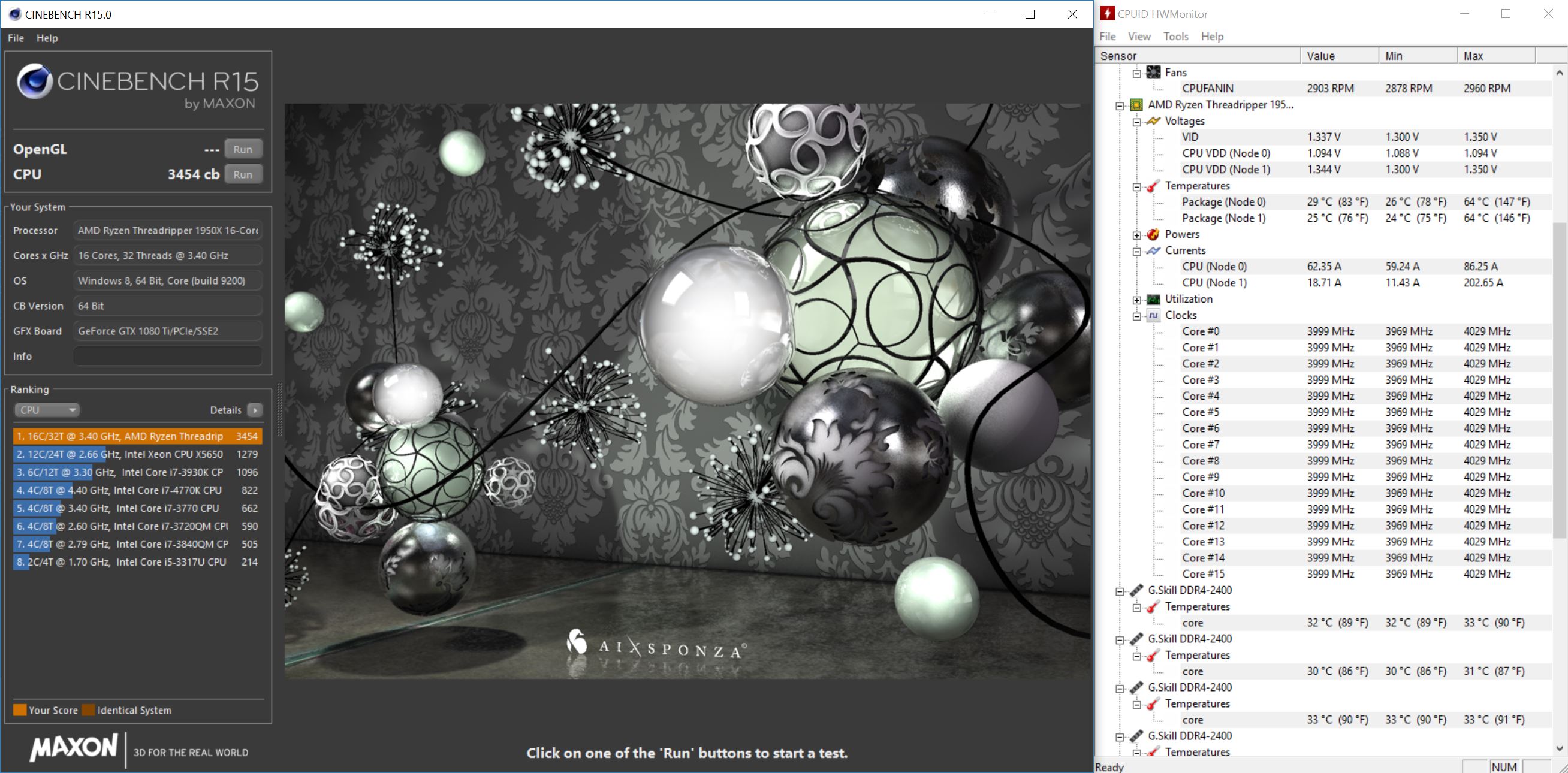The height and width of the screenshot is (773, 1568).
Task: Run the CPU benchmark test
Action: point(242,174)
